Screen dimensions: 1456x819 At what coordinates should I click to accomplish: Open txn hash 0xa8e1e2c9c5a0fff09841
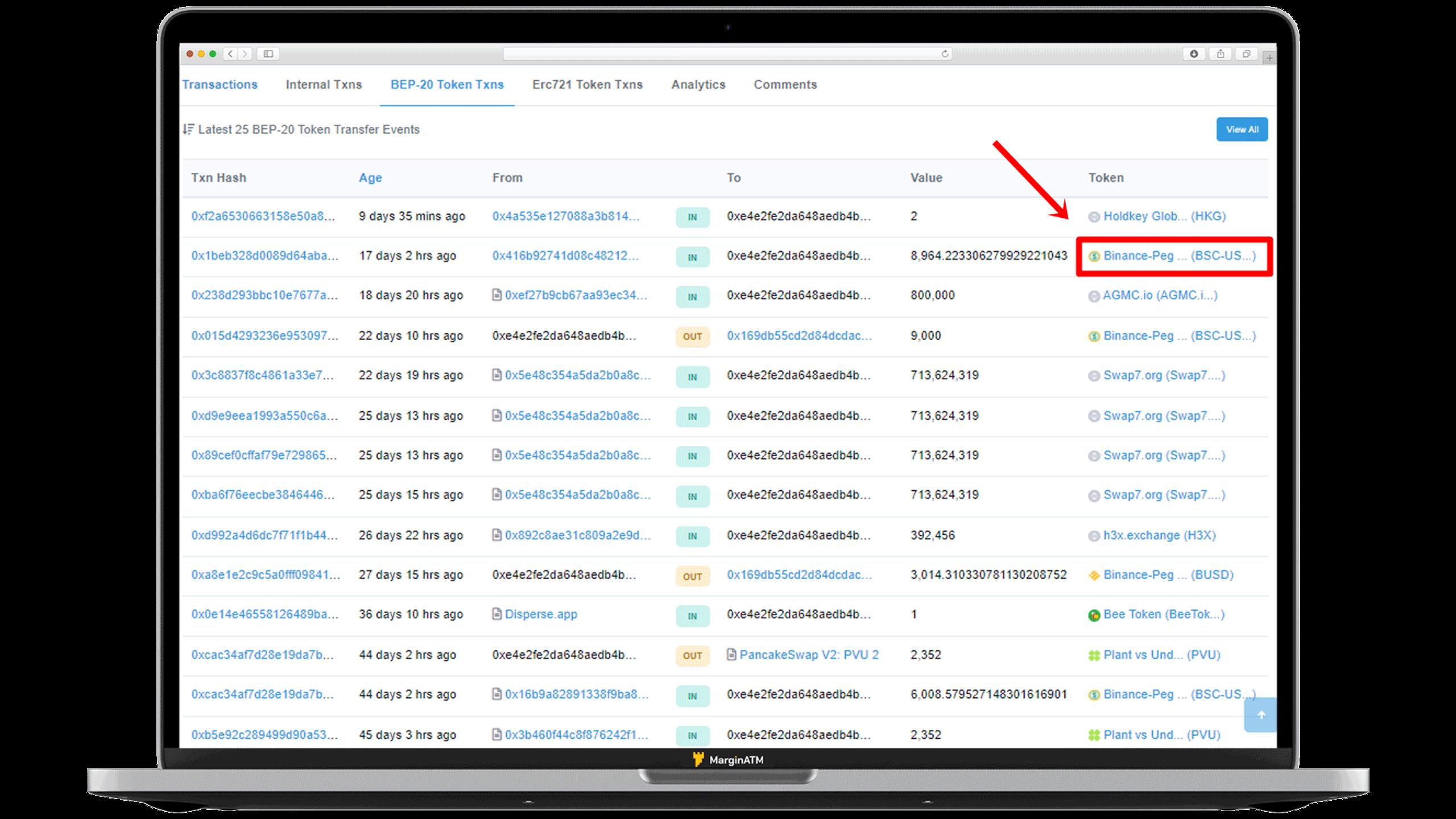coord(266,575)
